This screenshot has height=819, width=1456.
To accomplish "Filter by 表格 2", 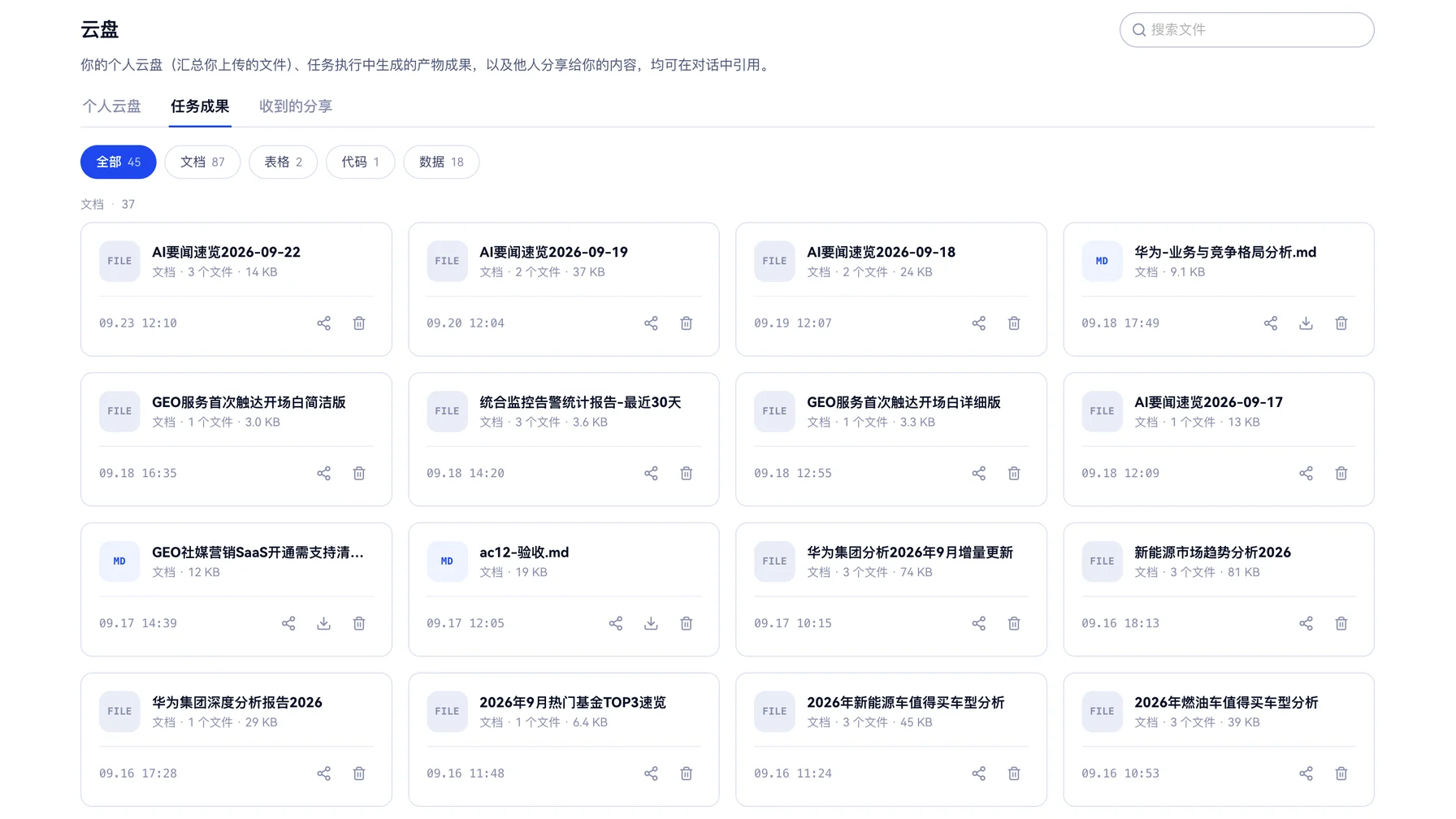I will (x=283, y=162).
